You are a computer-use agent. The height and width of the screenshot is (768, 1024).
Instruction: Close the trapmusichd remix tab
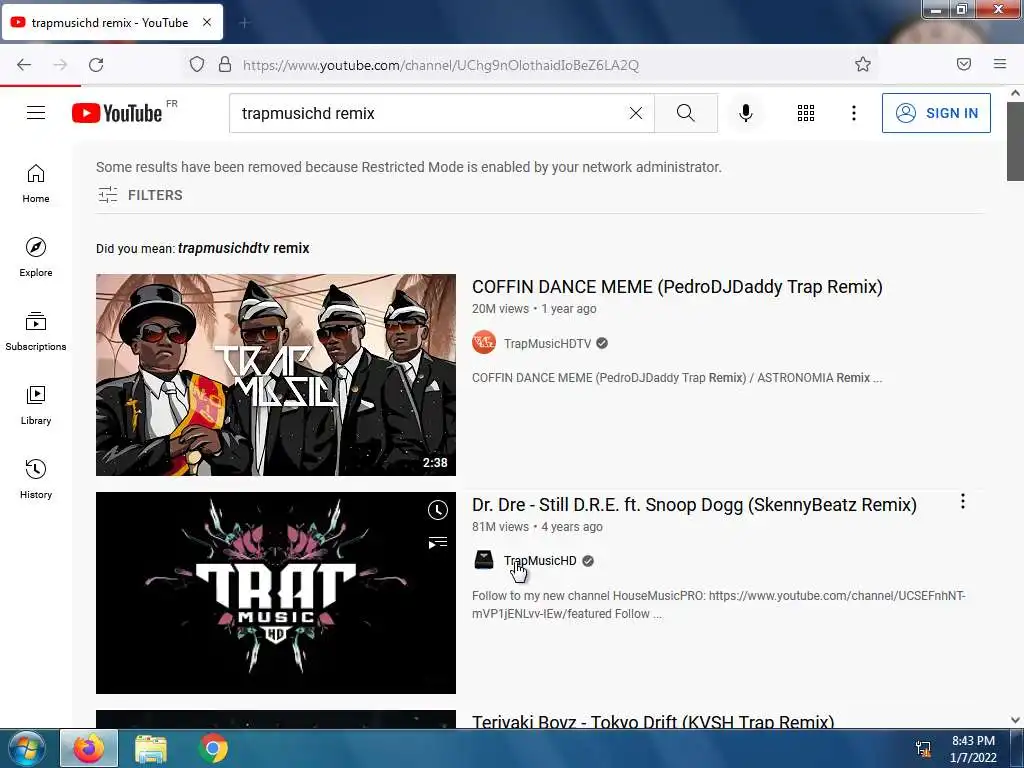pos(206,22)
